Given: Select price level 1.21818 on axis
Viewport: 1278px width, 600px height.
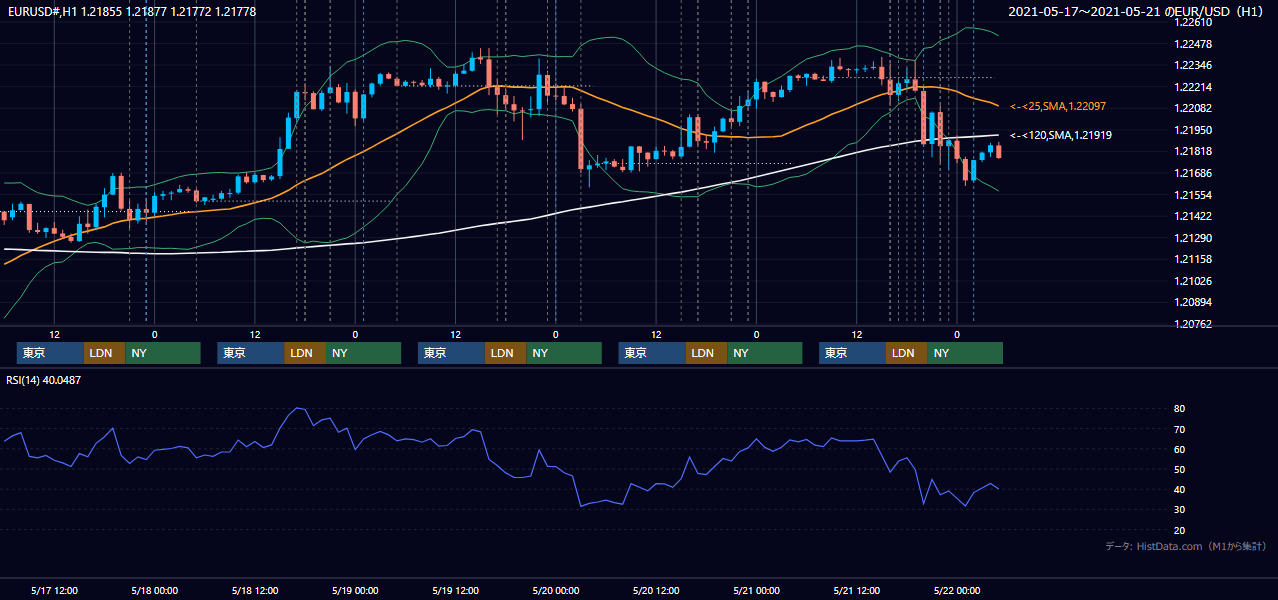Looking at the screenshot, I should point(1192,151).
